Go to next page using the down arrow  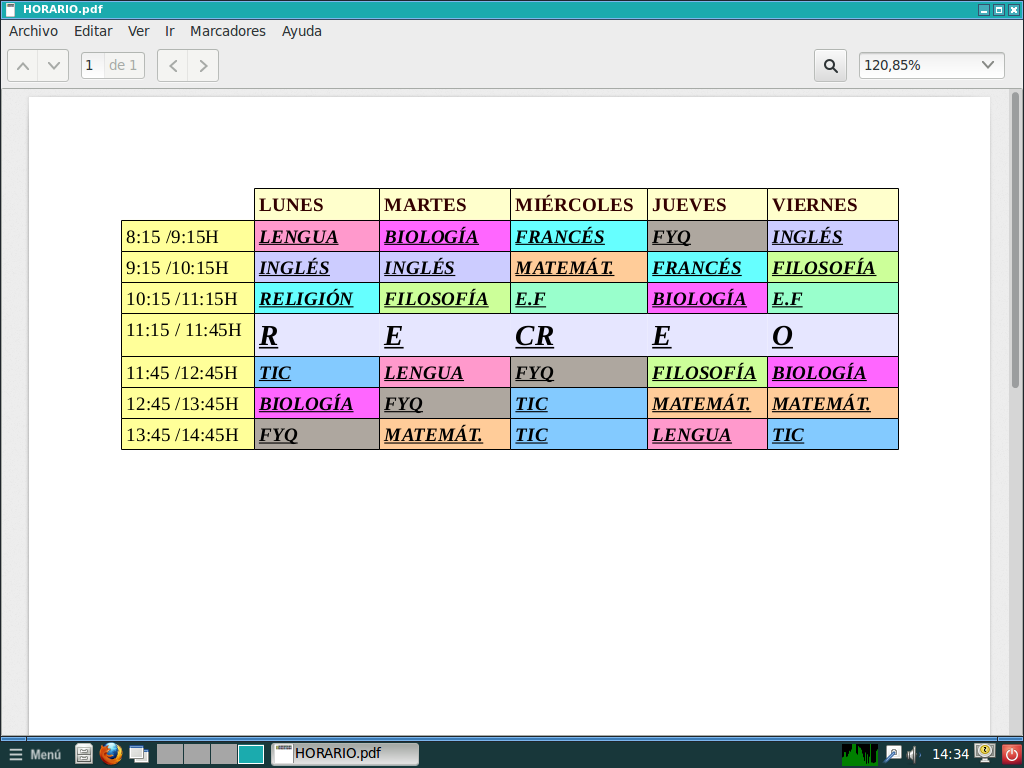pyautogui.click(x=52, y=65)
